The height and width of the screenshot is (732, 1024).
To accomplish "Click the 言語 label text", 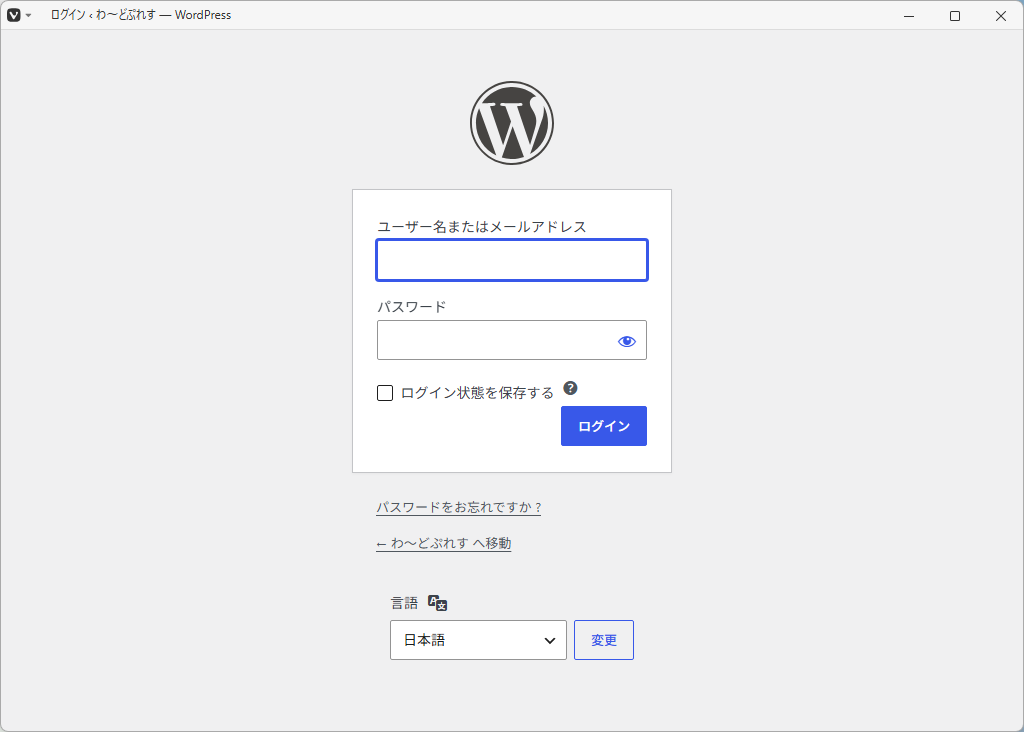I will click(404, 603).
